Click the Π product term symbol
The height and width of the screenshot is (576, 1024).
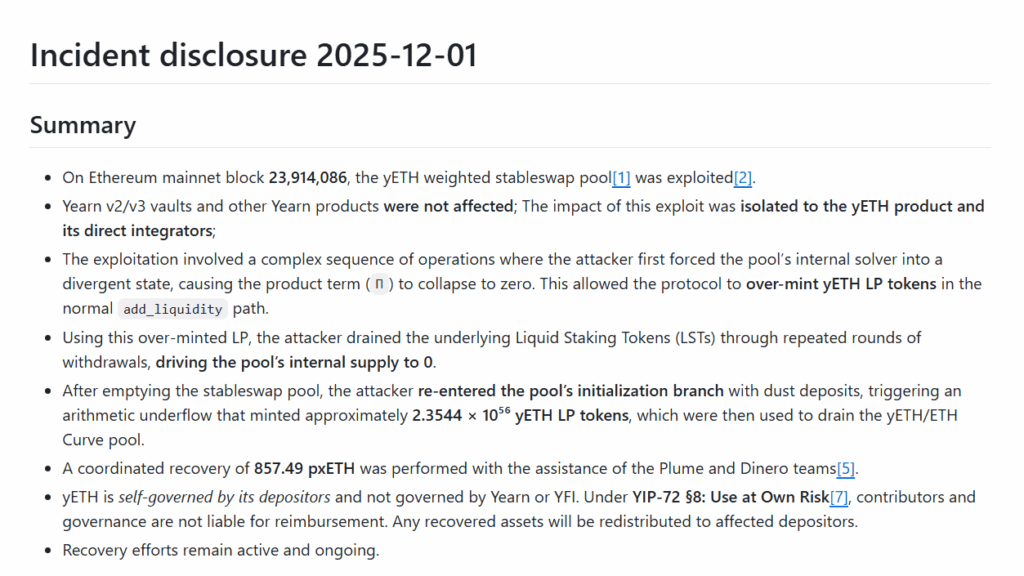(377, 284)
